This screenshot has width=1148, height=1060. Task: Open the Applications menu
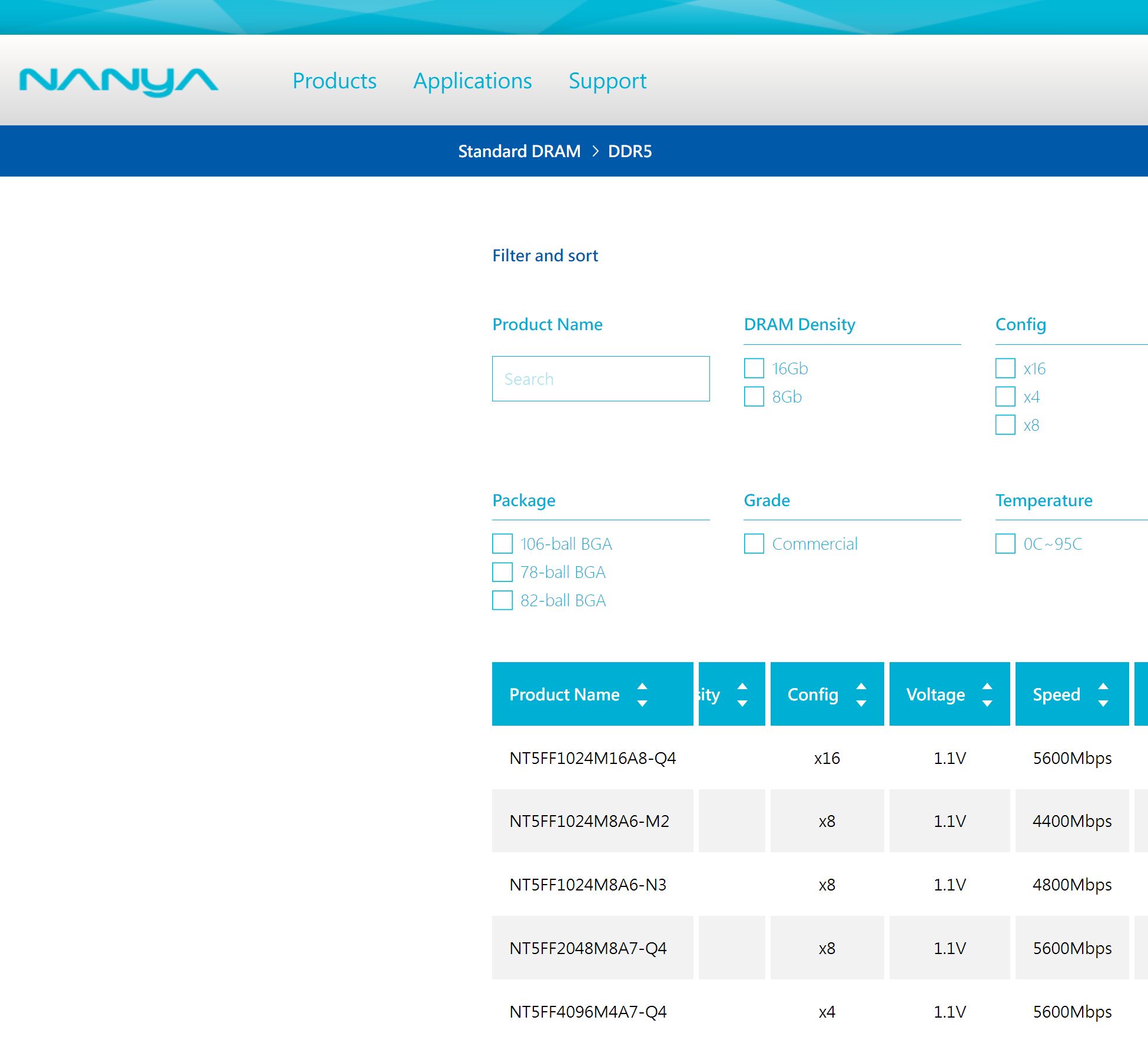tap(472, 81)
